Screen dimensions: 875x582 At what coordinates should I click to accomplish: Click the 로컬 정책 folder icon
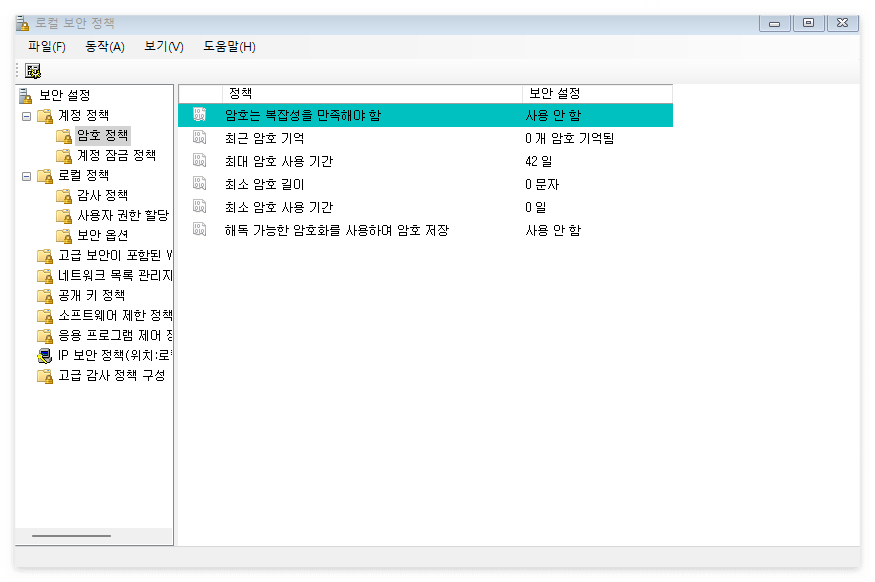point(45,176)
